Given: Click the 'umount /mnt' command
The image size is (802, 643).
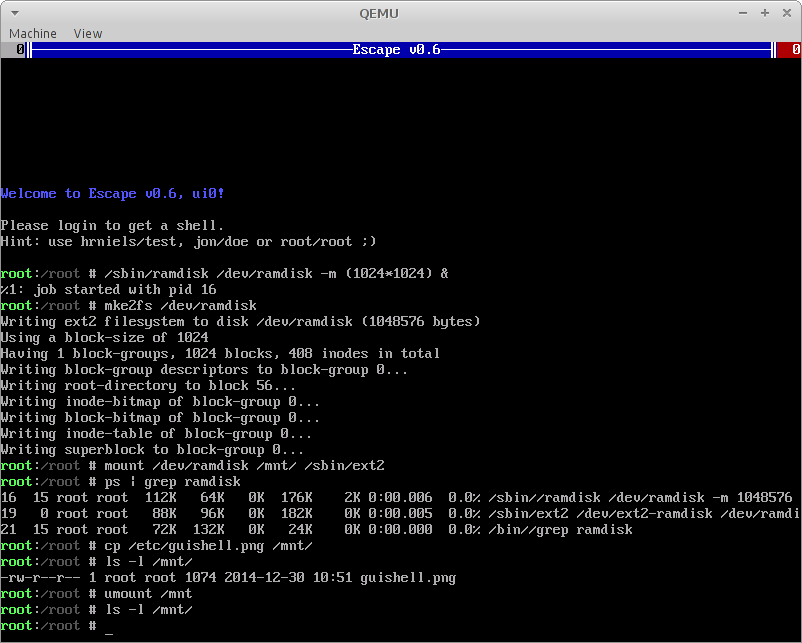Looking at the screenshot, I should (x=148, y=594).
